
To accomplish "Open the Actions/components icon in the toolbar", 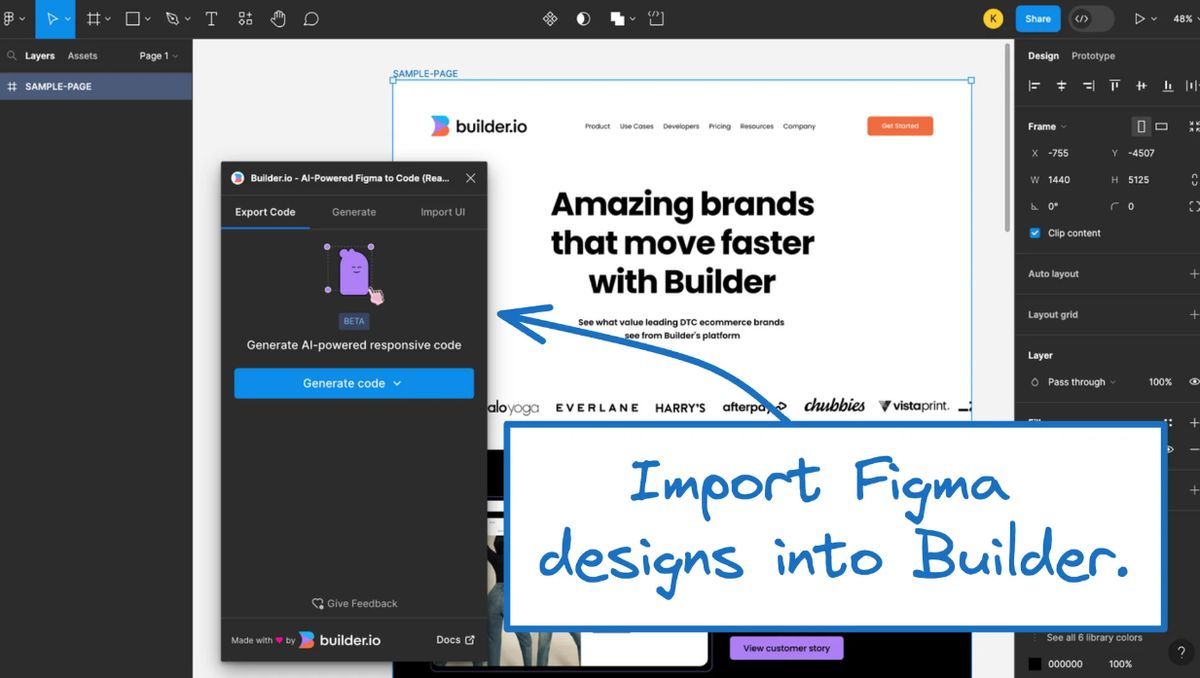I will tap(245, 18).
